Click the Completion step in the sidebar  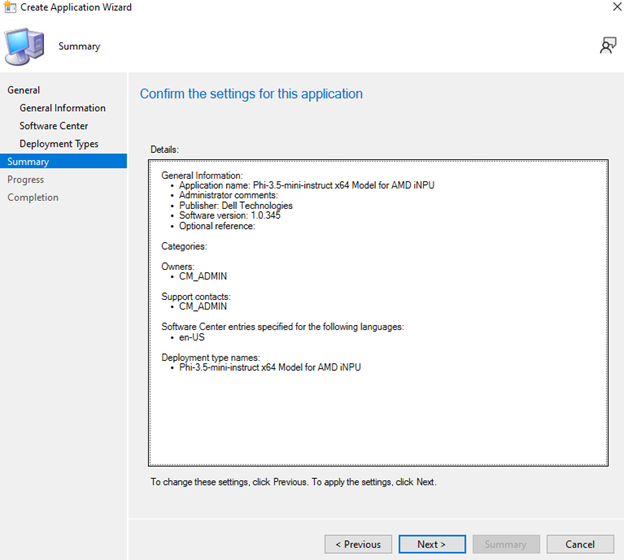coord(33,198)
